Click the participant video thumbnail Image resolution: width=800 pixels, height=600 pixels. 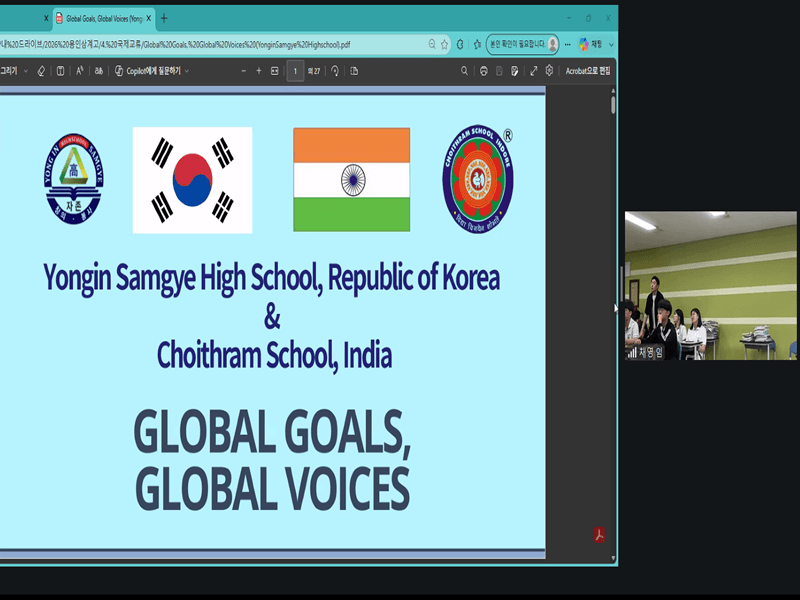710,286
